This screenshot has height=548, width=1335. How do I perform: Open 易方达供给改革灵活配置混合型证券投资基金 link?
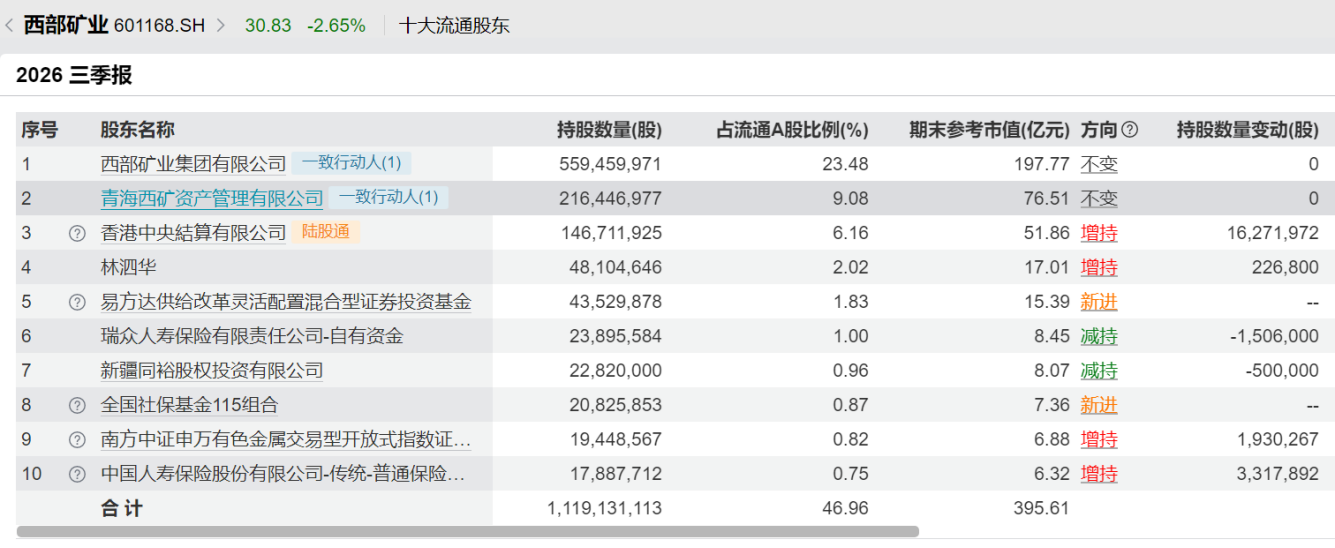(286, 302)
